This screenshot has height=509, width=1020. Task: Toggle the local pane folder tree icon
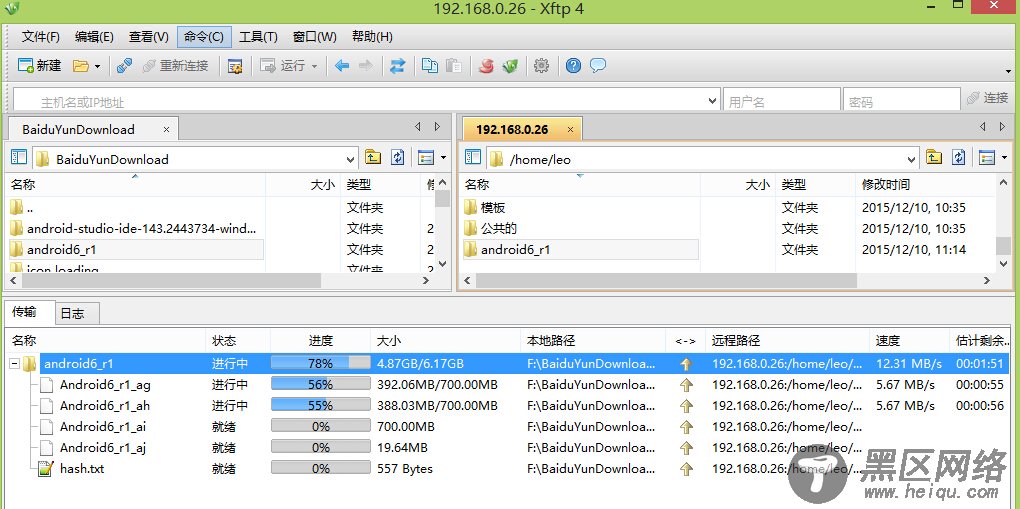click(x=19, y=158)
